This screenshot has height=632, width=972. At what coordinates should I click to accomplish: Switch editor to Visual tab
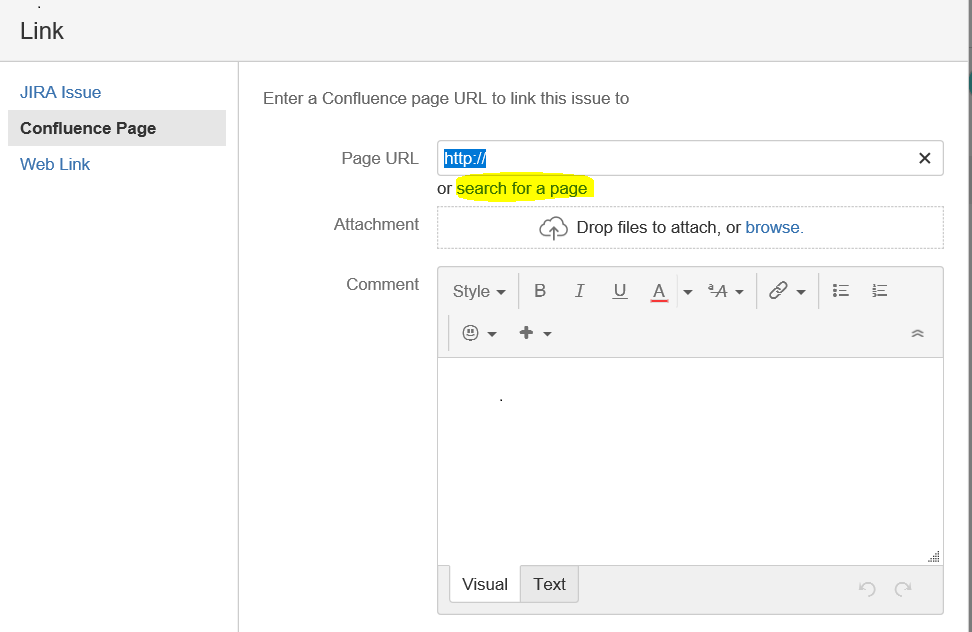point(485,584)
